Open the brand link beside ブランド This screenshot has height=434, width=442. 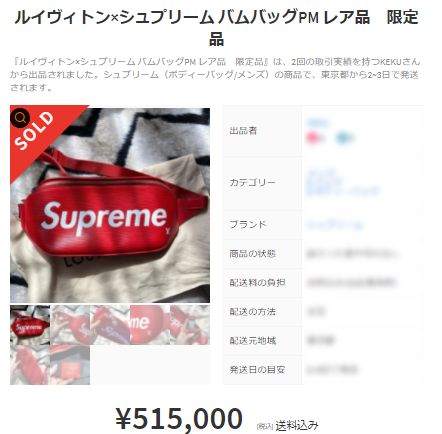pos(334,225)
